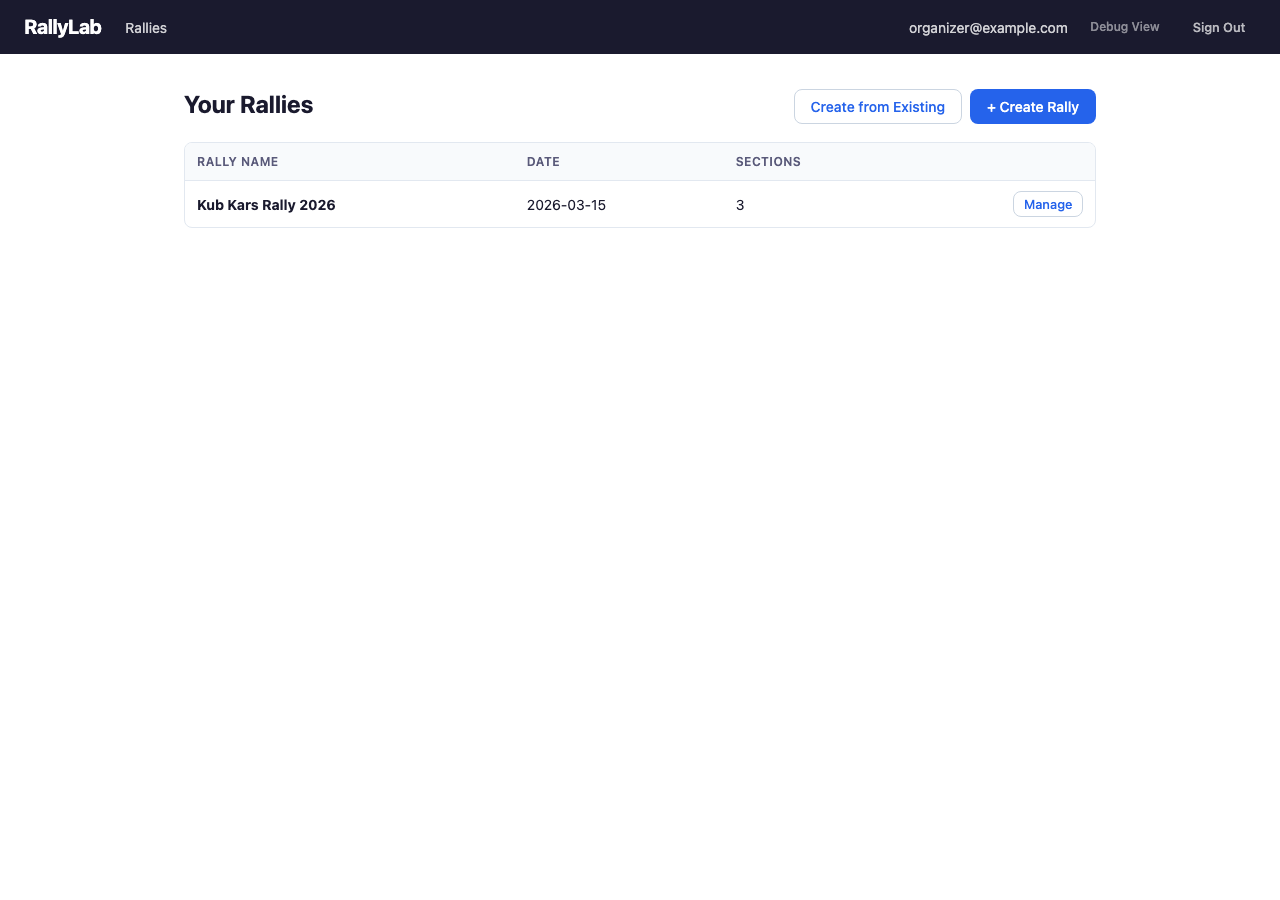Sign Out of the organizer account
The width and height of the screenshot is (1280, 900).
1218,27
